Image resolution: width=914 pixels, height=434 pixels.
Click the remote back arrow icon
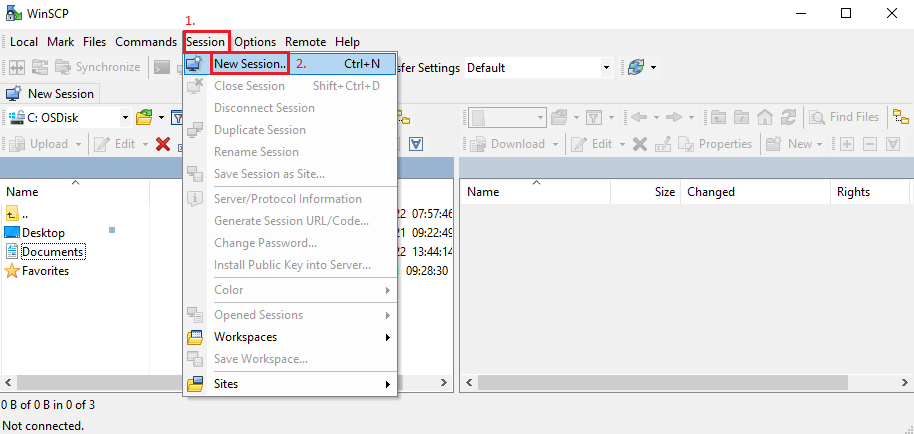tap(639, 118)
